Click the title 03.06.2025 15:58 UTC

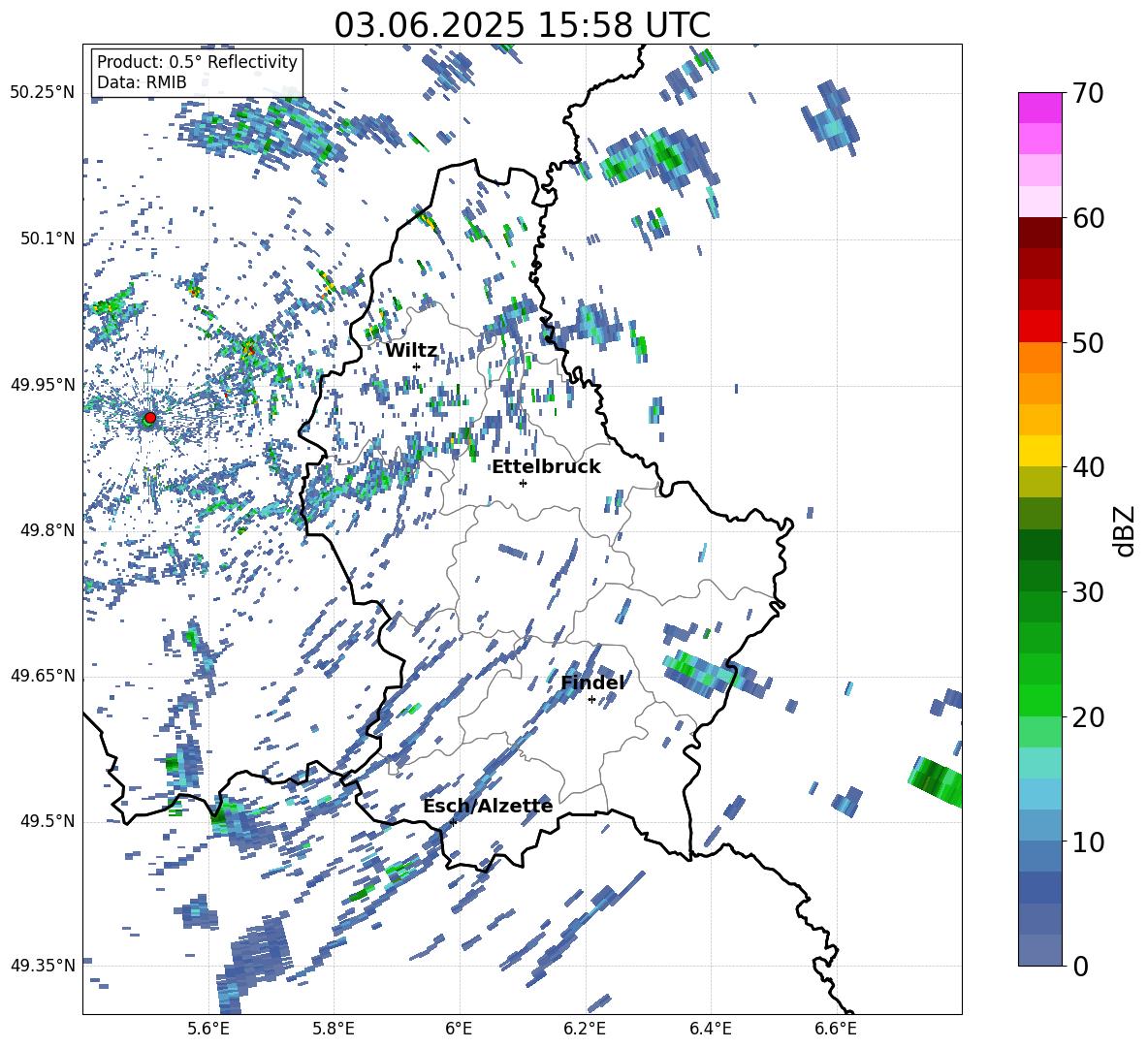(522, 25)
